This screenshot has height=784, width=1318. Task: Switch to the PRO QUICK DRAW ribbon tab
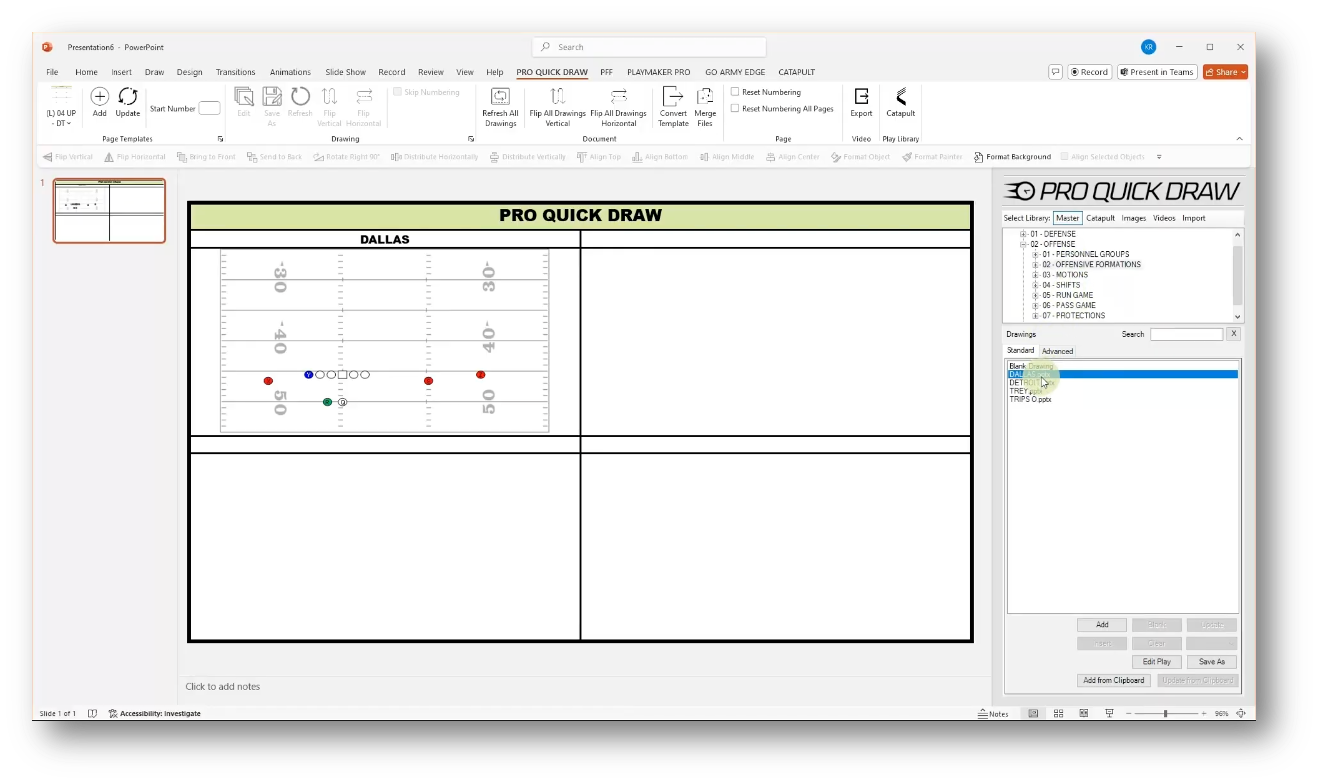552,71
